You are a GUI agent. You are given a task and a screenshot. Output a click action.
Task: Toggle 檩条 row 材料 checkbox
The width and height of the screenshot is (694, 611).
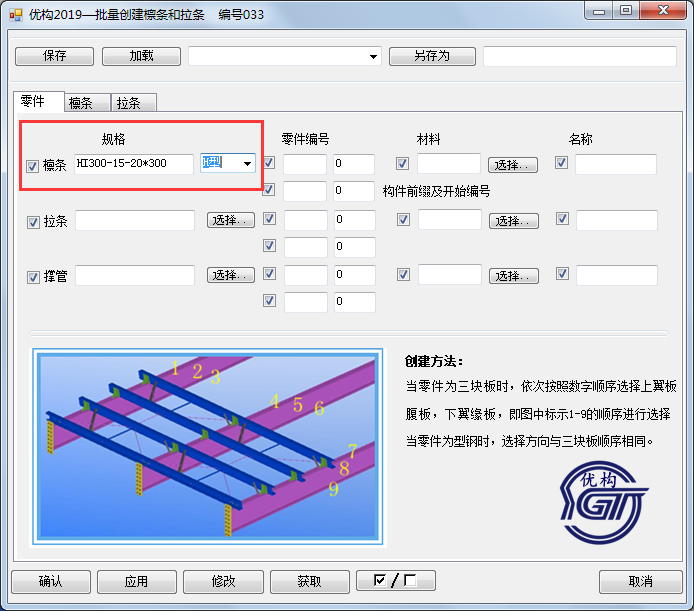[402, 164]
